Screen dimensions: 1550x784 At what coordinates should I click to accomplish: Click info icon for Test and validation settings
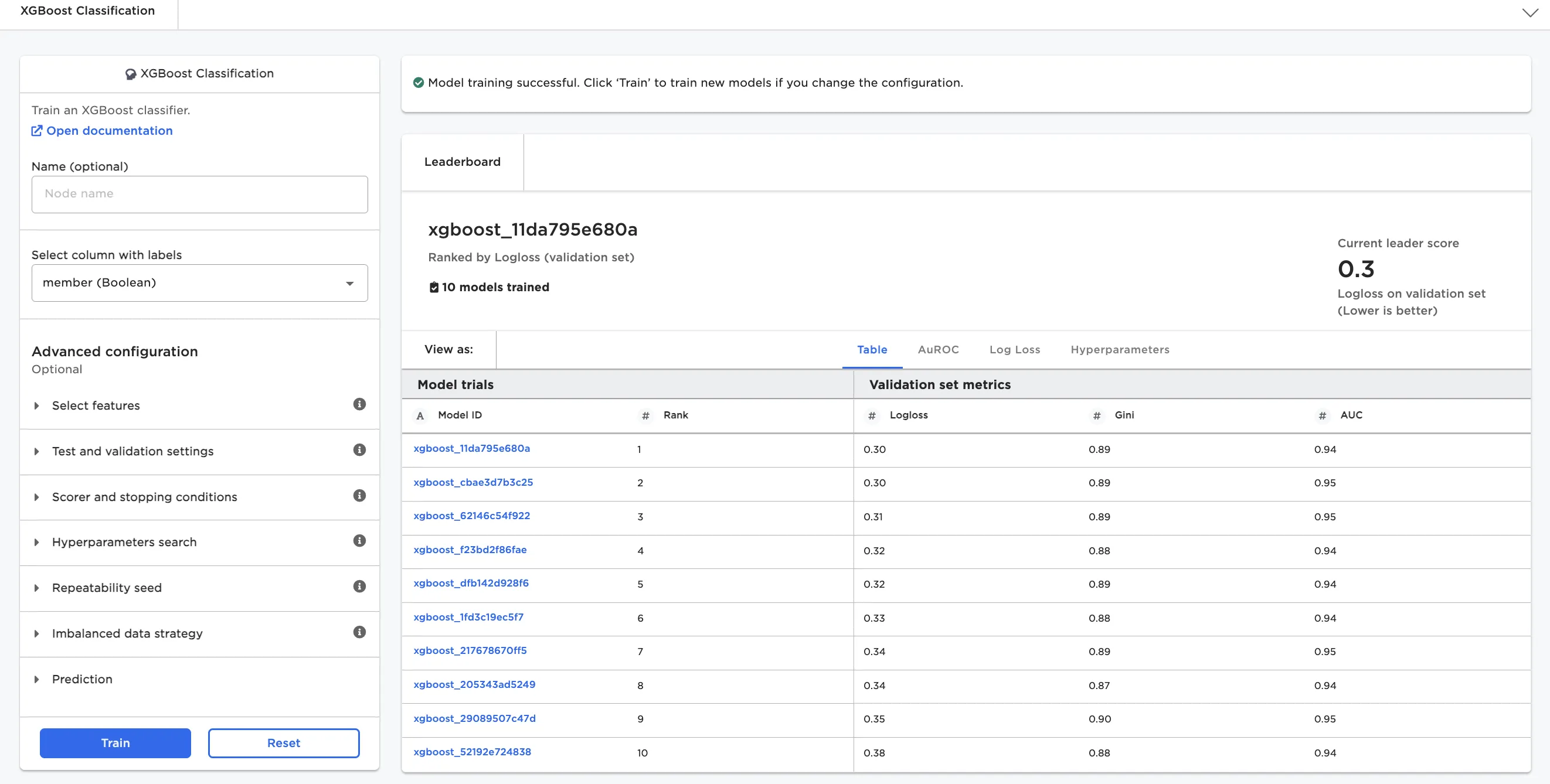coord(359,450)
